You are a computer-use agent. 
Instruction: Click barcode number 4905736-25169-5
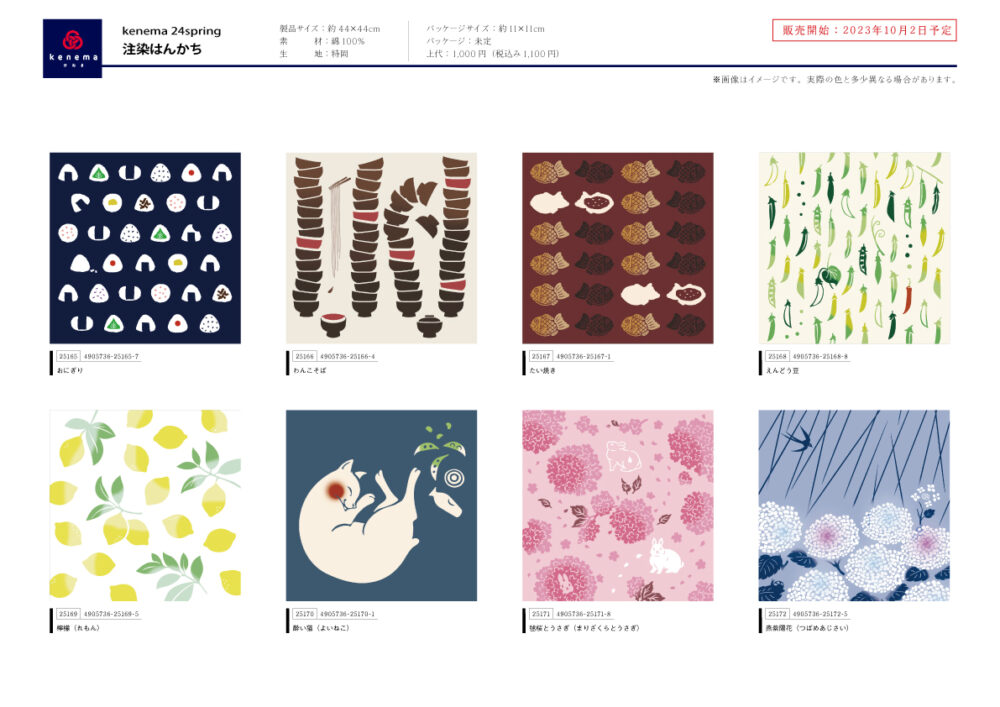[x=111, y=614]
